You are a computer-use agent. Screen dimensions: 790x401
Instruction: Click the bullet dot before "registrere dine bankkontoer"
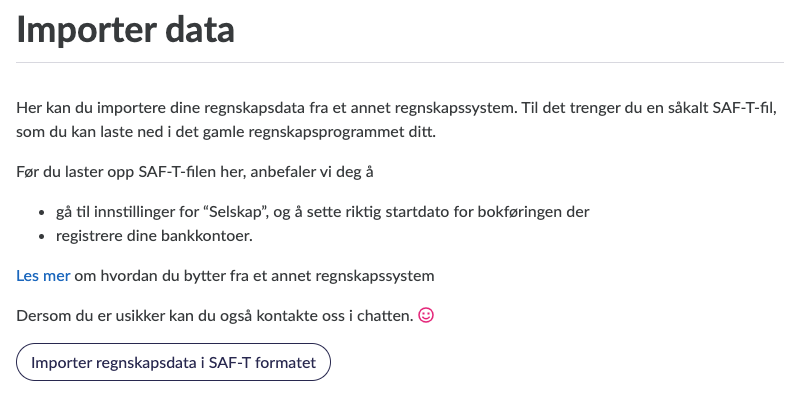[42, 238]
